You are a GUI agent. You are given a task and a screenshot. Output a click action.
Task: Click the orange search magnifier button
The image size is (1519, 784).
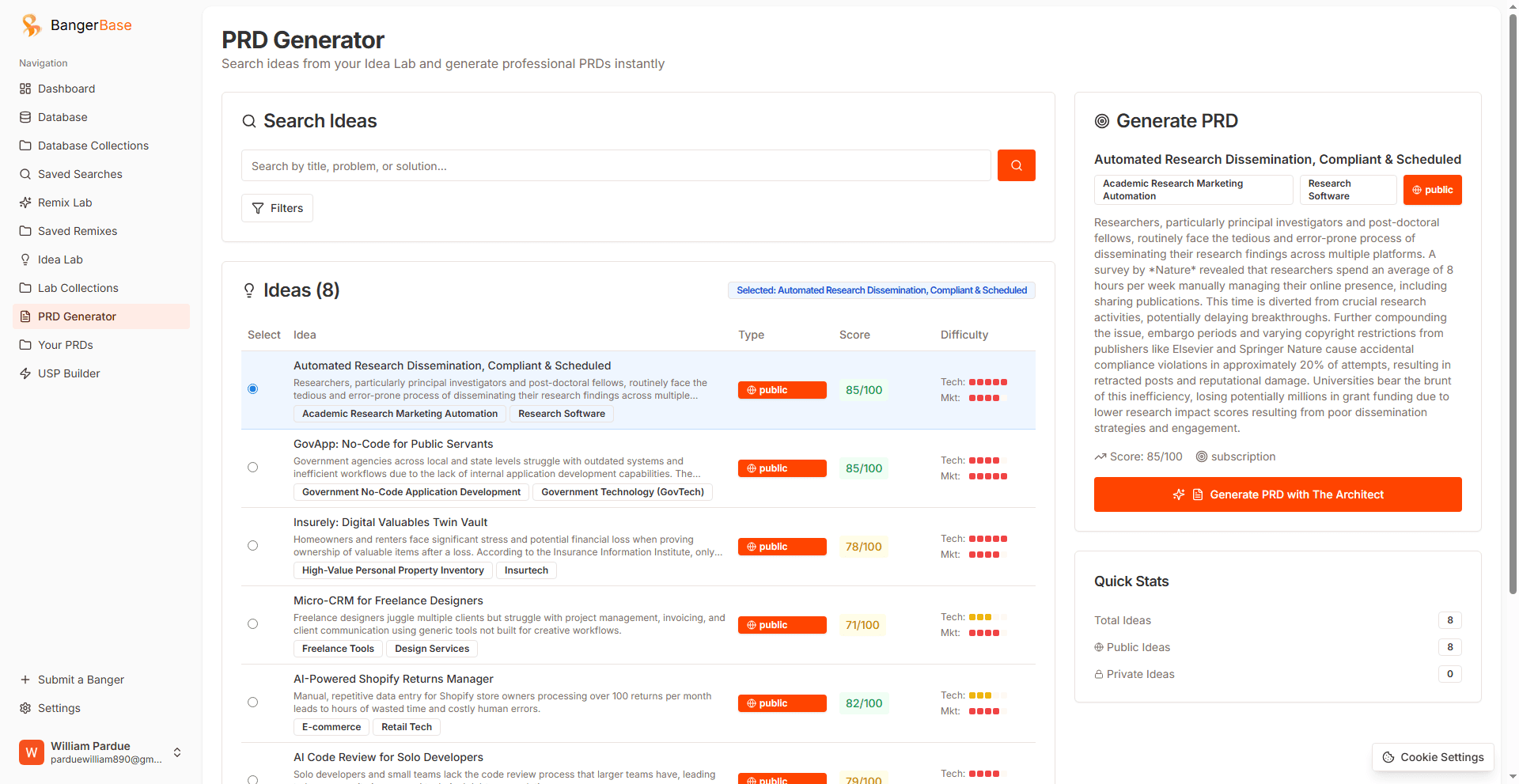[1016, 165]
